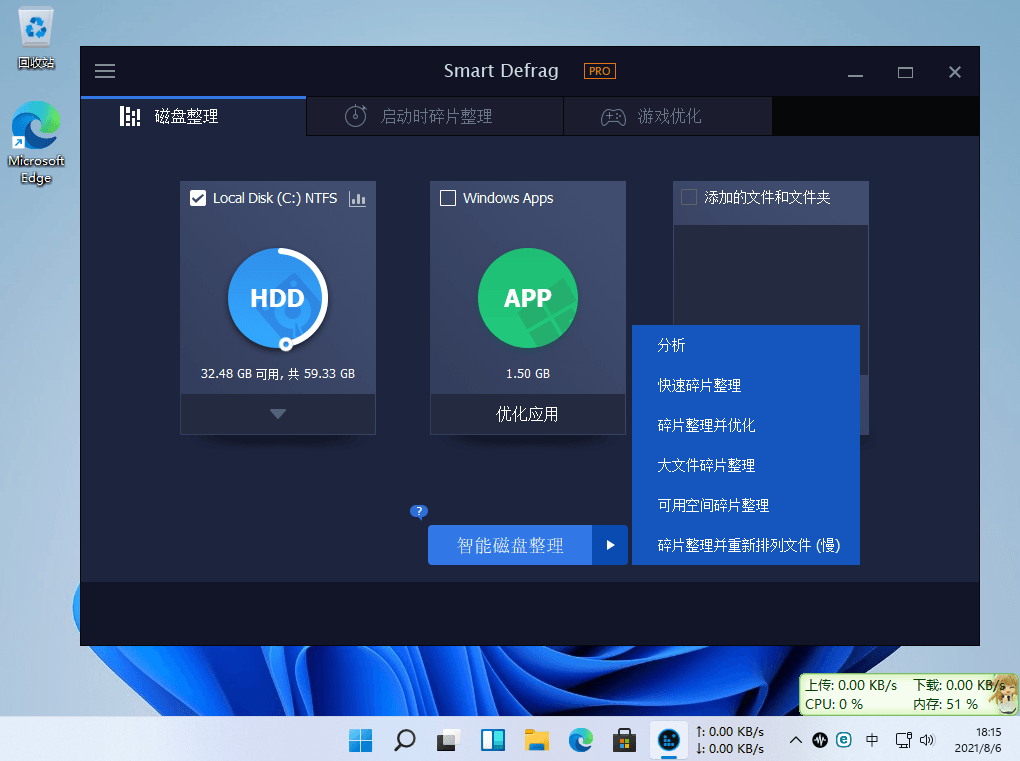Open Task View on the taskbar
1020x761 pixels.
click(x=448, y=740)
